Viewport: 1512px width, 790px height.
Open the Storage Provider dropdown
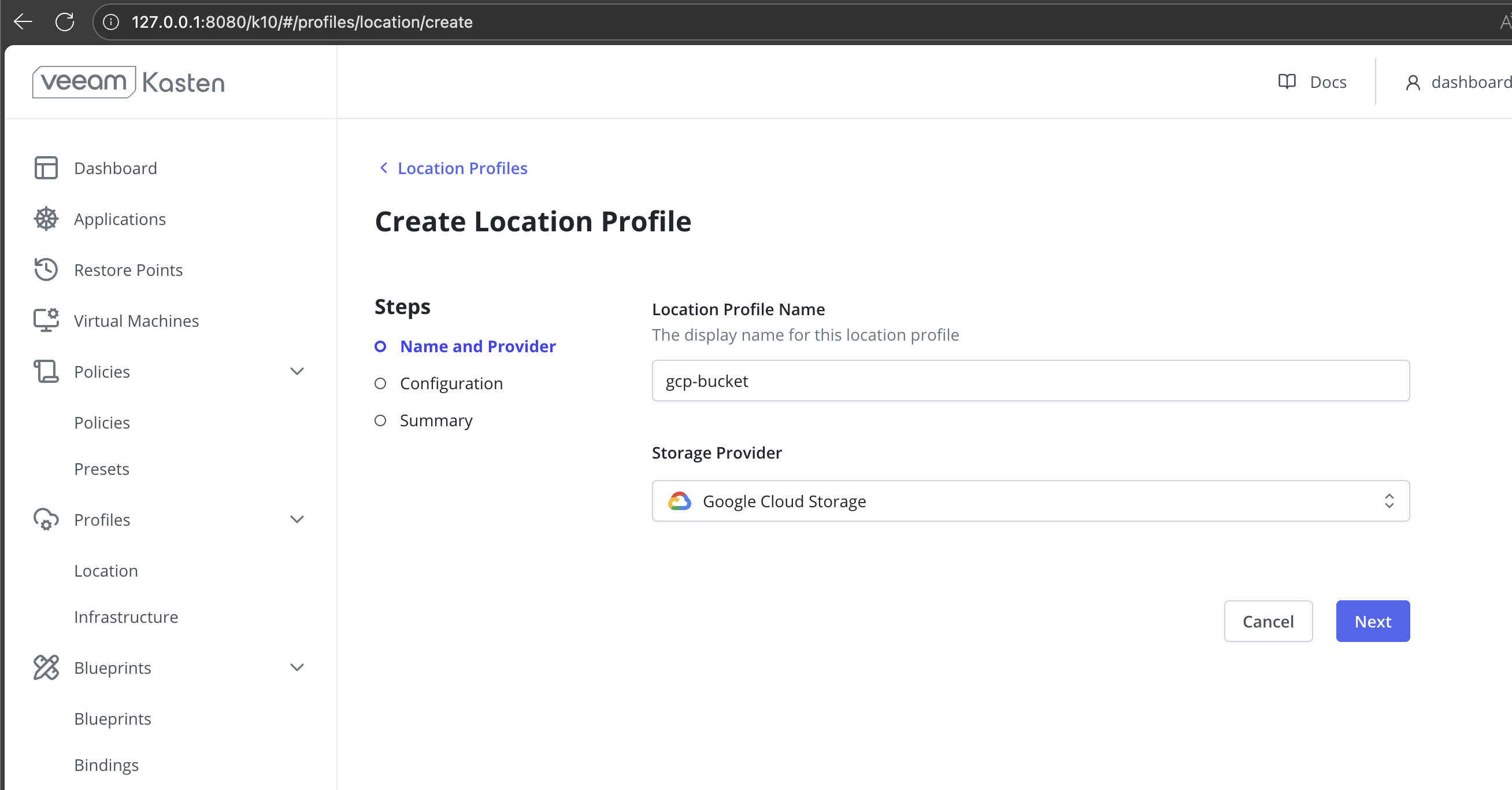click(x=1030, y=501)
